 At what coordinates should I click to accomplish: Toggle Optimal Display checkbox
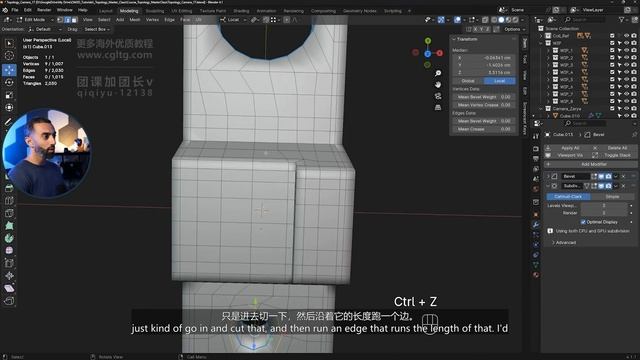(583, 222)
